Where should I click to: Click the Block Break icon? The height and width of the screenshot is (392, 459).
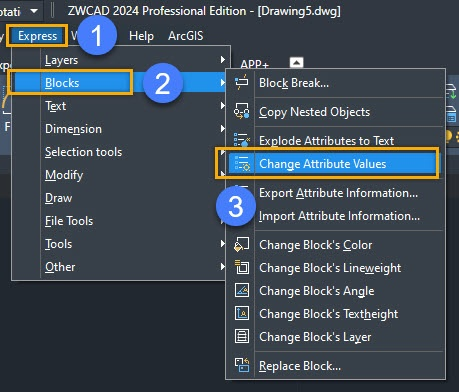(x=242, y=82)
